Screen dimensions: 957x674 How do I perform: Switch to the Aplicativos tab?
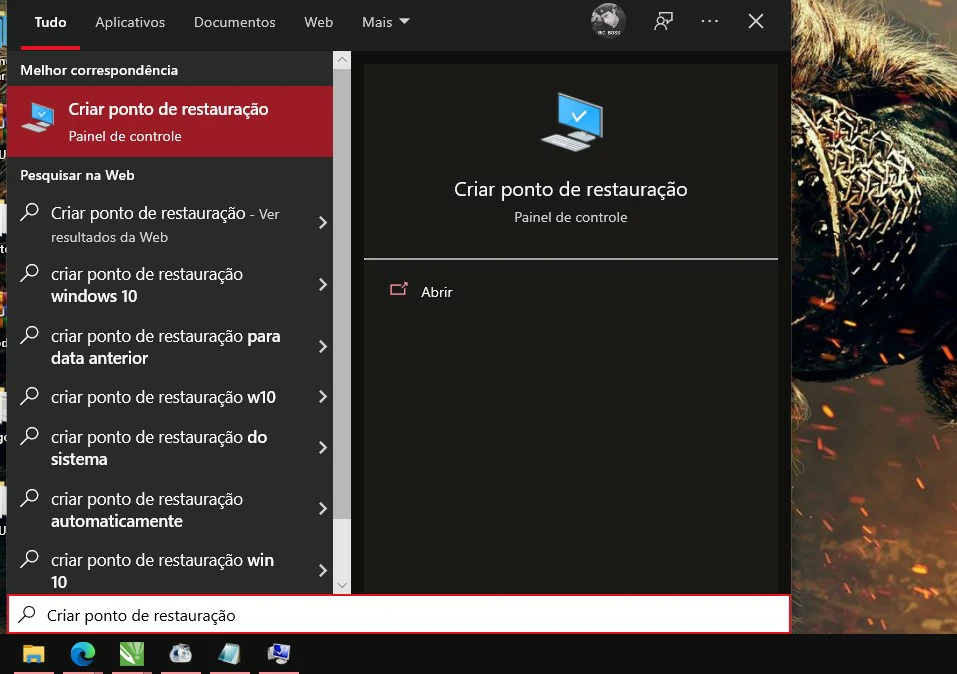coord(130,22)
